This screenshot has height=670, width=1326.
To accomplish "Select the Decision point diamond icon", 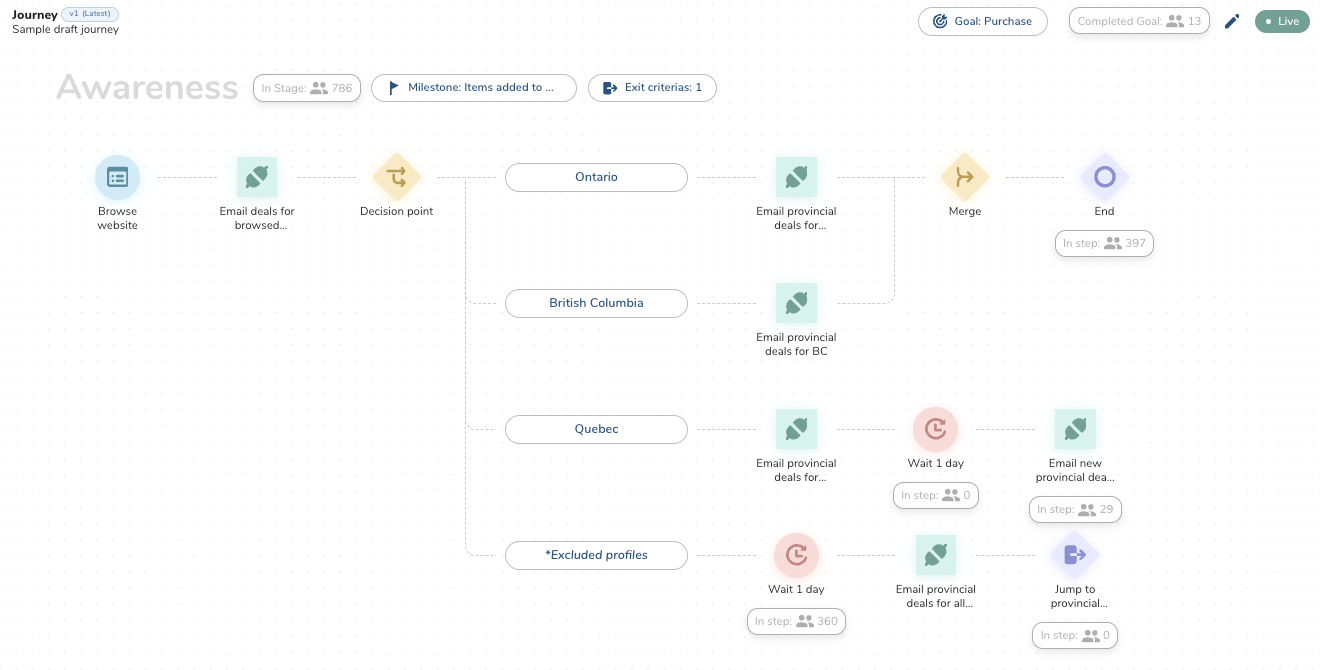I will click(396, 177).
